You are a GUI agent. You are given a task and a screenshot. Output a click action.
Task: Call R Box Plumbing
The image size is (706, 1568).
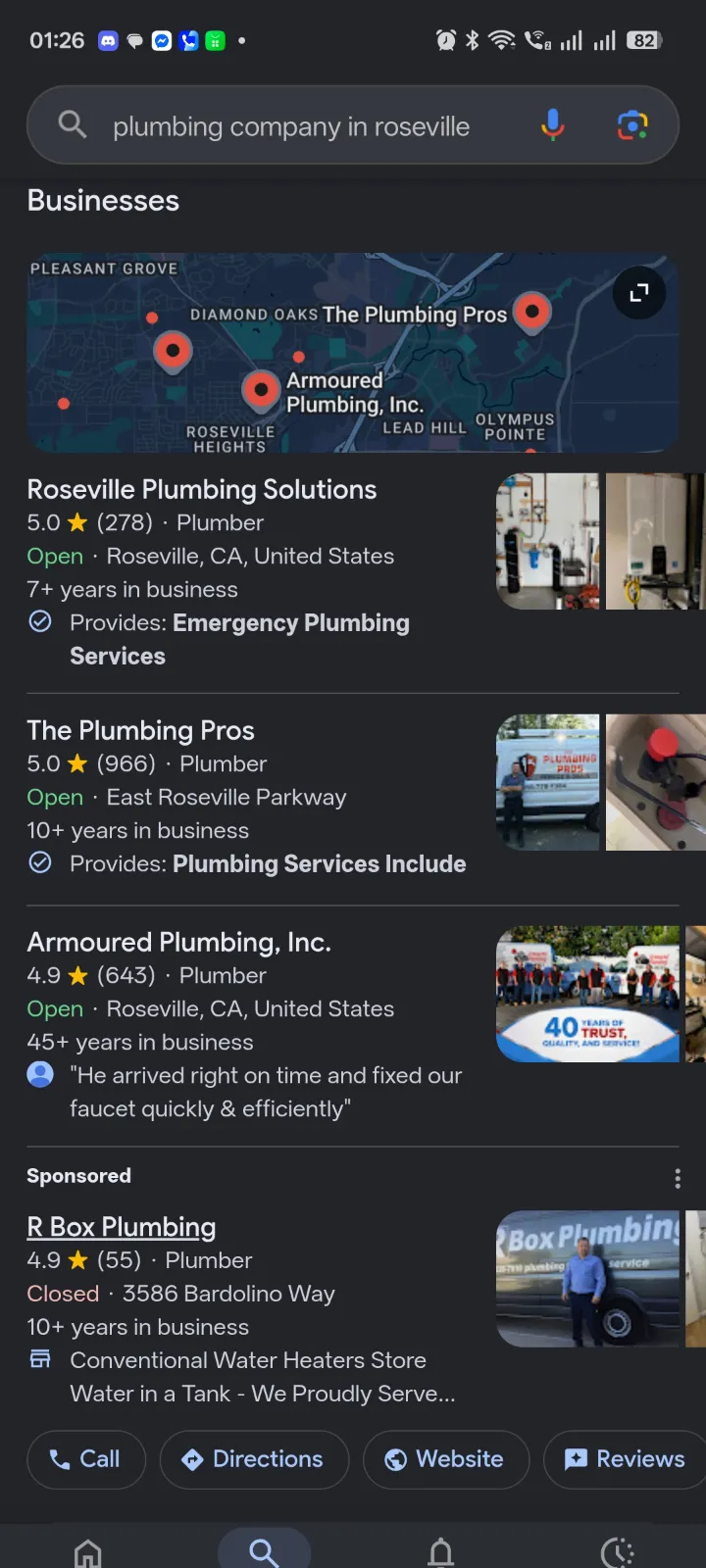(x=86, y=1459)
